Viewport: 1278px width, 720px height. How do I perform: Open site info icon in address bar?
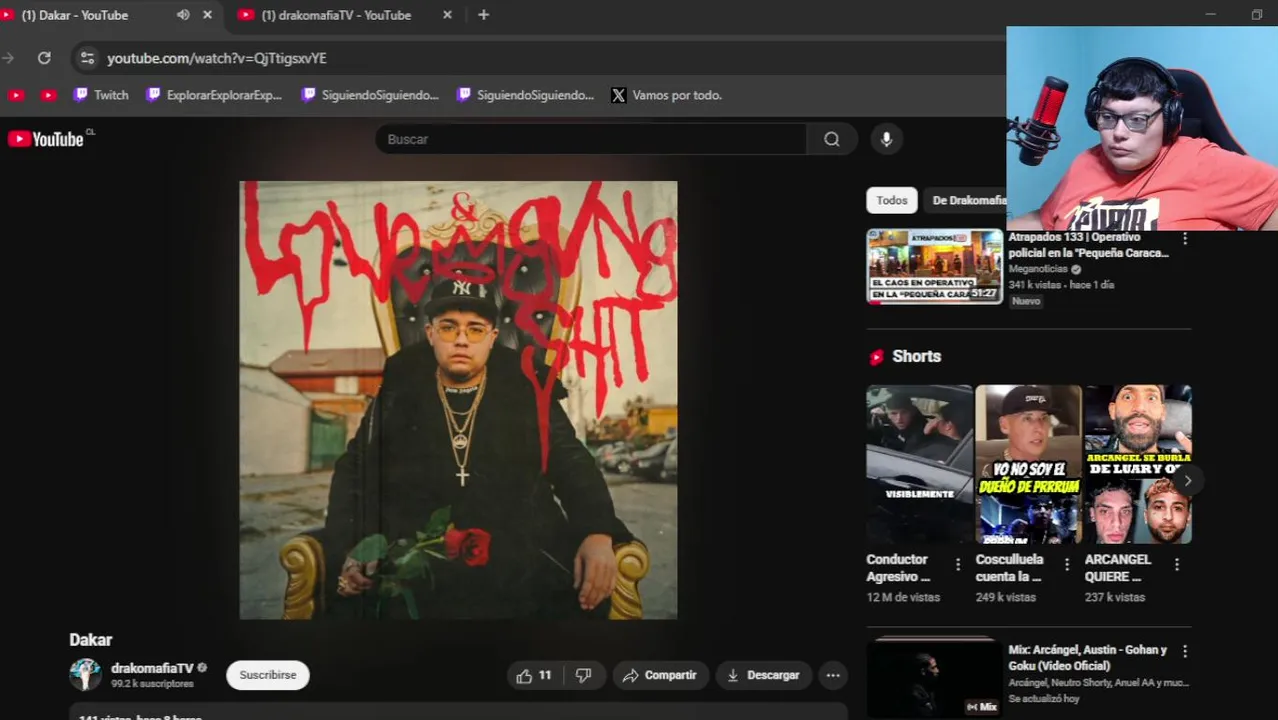pos(87,58)
